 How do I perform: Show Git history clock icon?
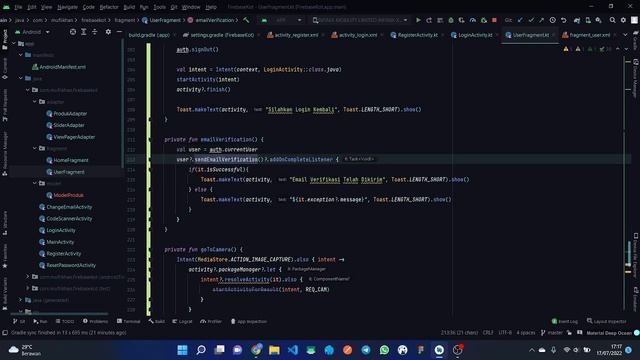552,20
